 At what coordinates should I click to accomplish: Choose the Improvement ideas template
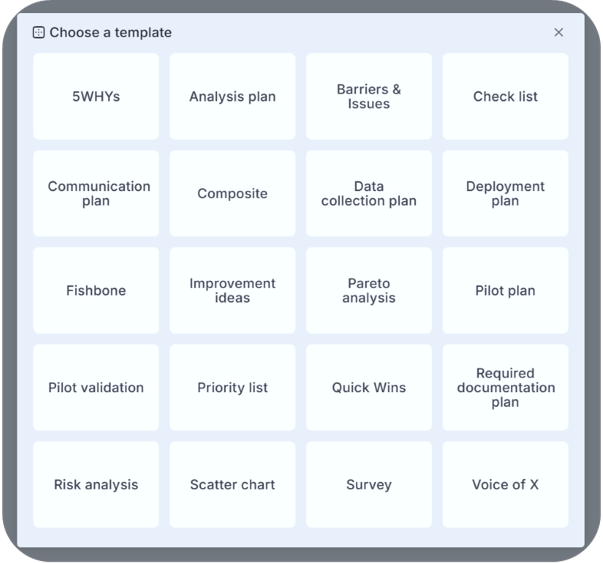pos(232,291)
